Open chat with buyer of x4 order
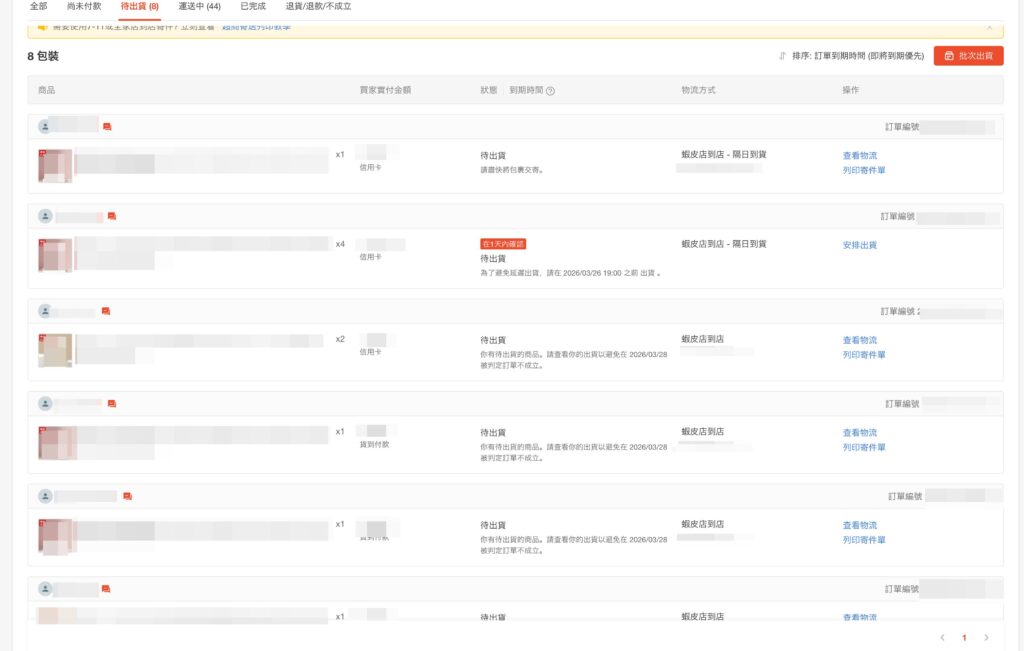Viewport: 1024px width, 651px height. 112,216
